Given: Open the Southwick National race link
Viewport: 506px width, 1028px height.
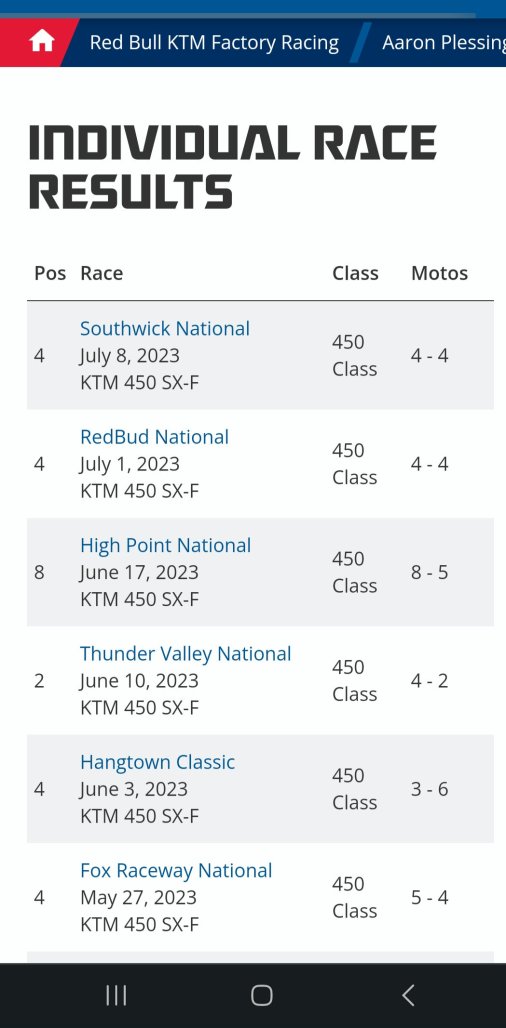Looking at the screenshot, I should pos(165,328).
